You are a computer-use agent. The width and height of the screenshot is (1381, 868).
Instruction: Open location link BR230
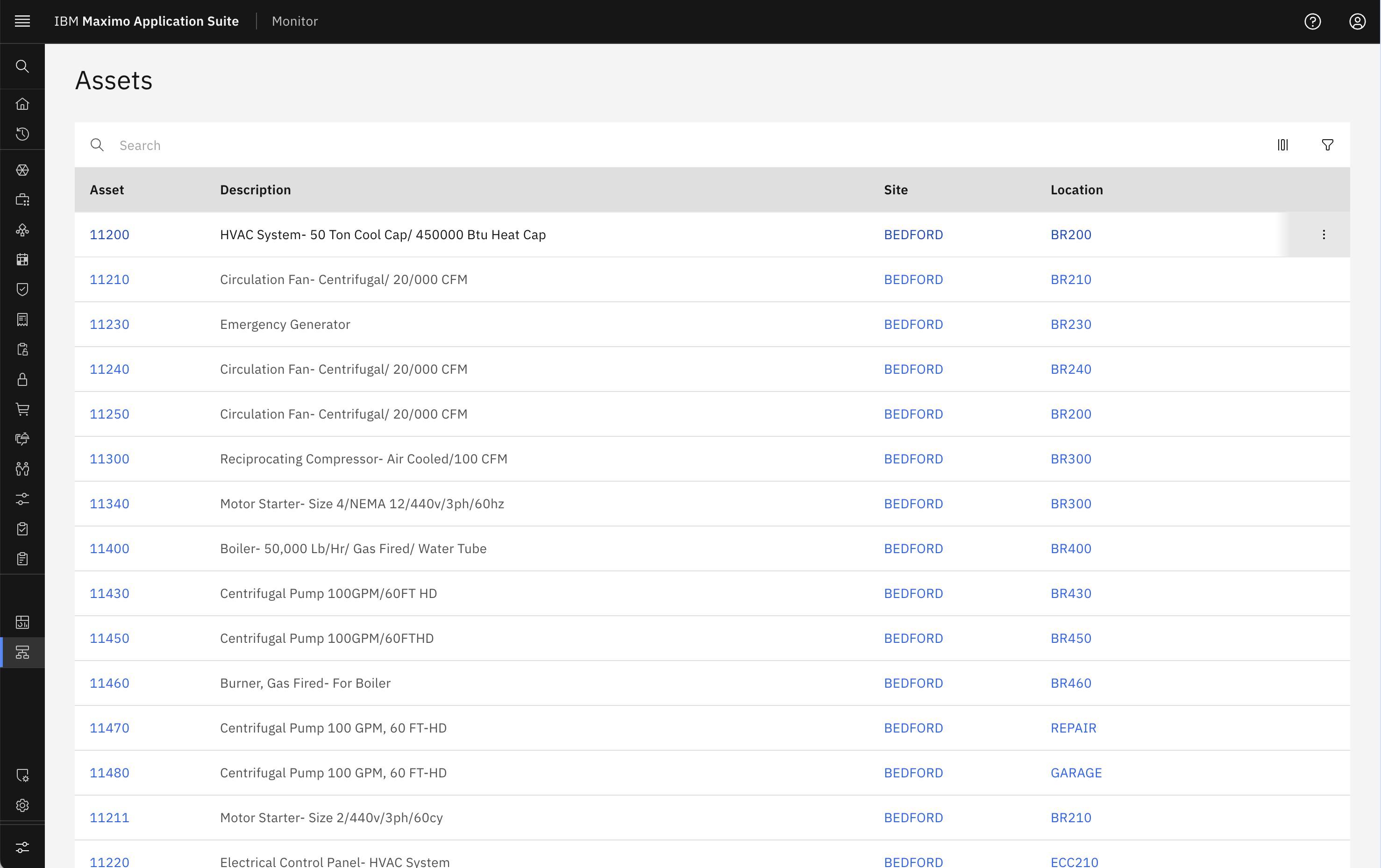[1071, 325]
